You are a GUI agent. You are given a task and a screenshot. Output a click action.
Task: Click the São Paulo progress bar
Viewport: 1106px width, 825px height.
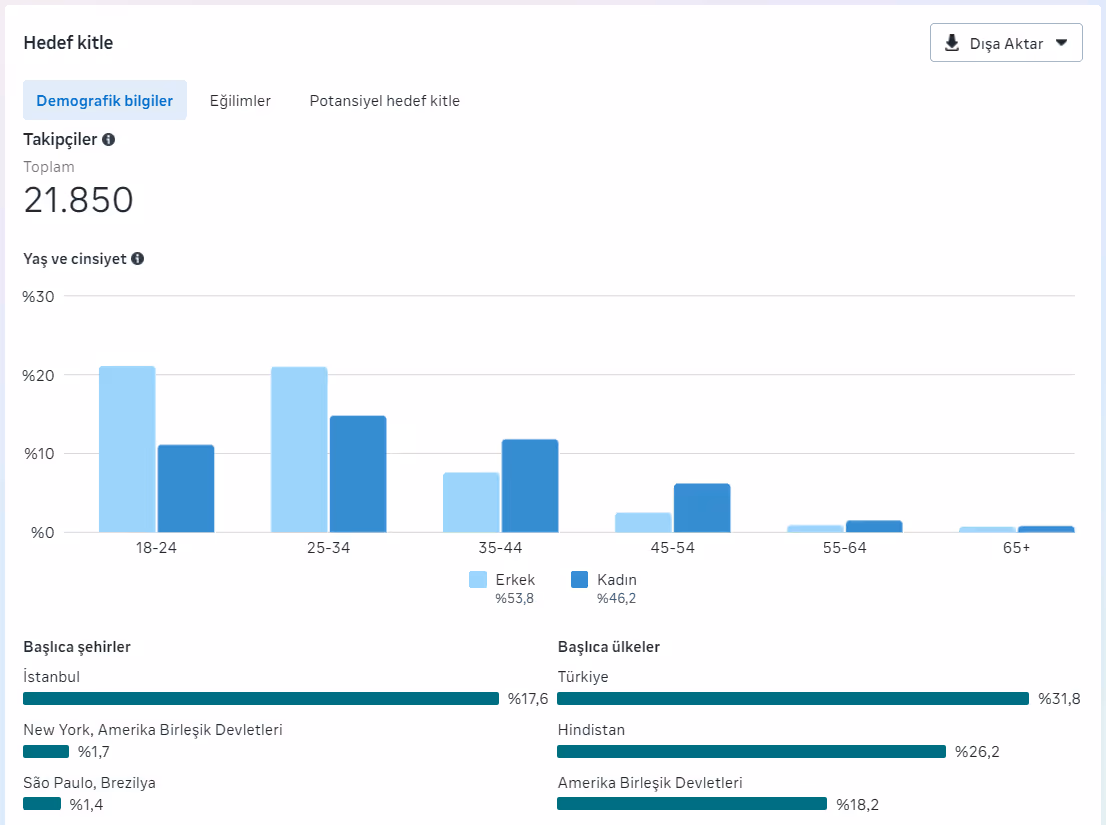tap(42, 804)
